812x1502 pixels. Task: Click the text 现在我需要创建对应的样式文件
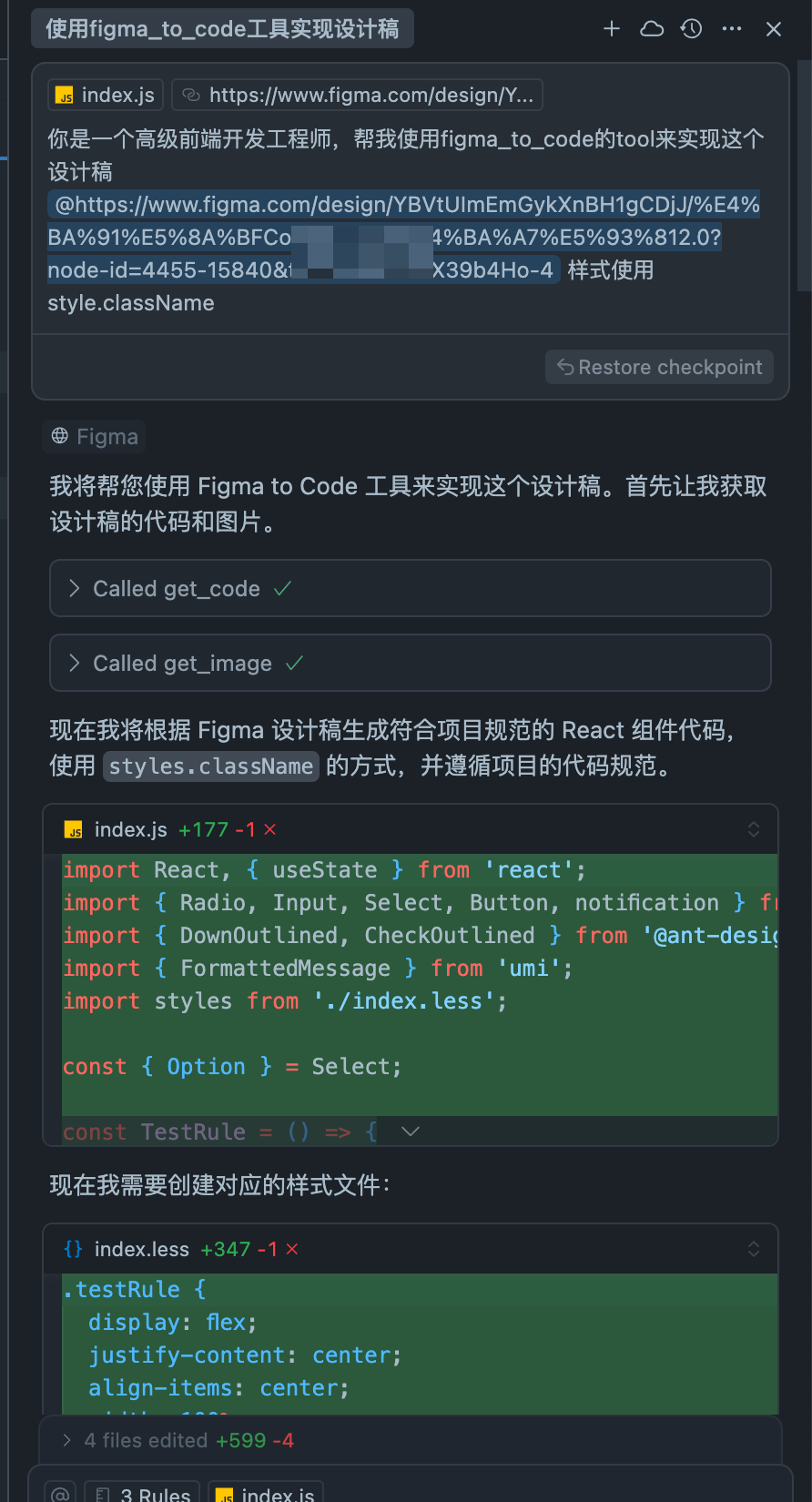pyautogui.click(x=219, y=1185)
